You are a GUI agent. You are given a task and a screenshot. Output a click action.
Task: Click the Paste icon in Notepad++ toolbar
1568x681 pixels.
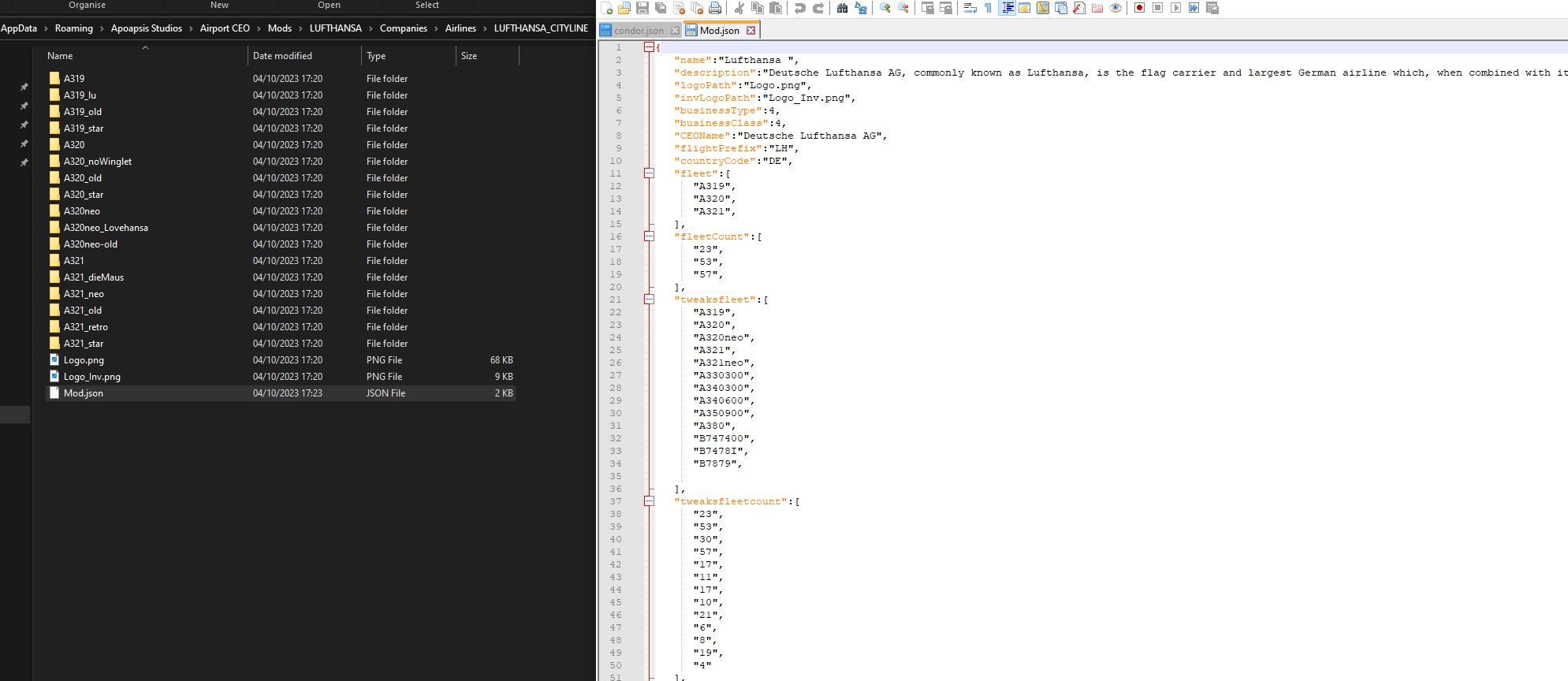[x=776, y=8]
